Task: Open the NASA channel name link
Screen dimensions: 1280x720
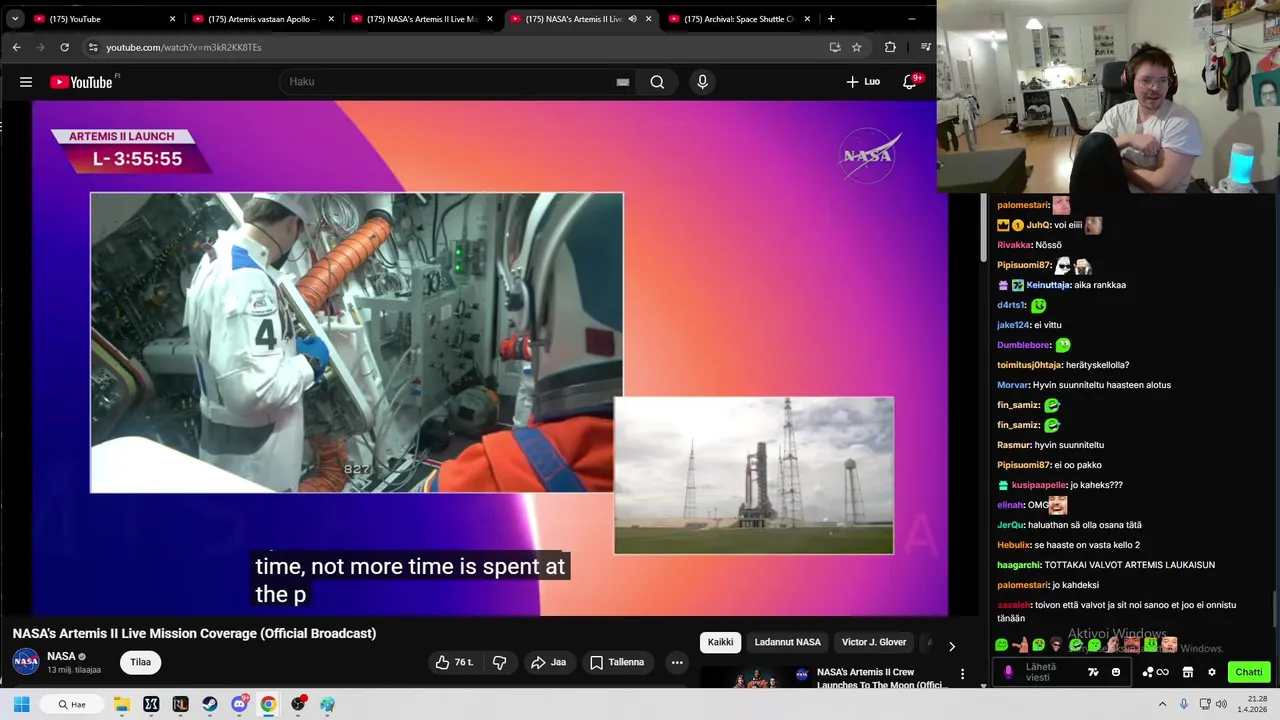Action: click(x=61, y=656)
